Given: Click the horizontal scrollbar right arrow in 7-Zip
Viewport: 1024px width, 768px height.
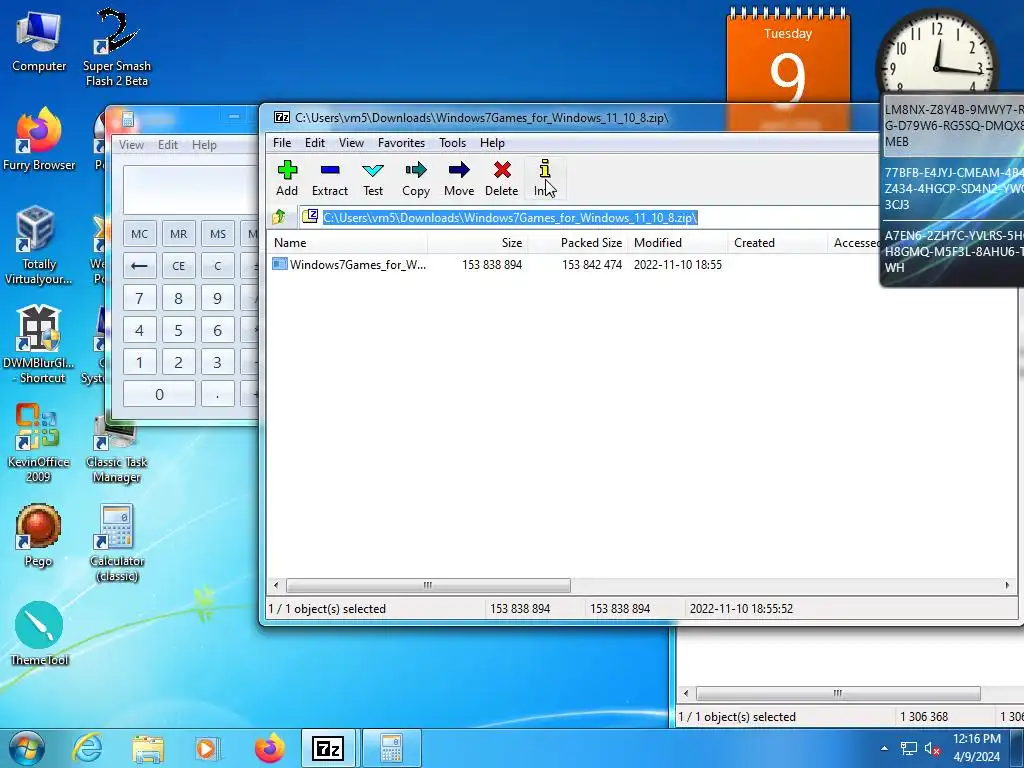Looking at the screenshot, I should [1007, 585].
